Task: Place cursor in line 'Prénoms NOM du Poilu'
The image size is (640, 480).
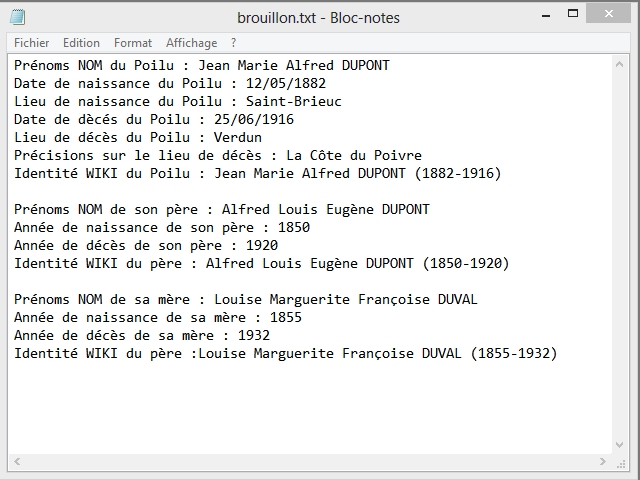Action: point(202,65)
